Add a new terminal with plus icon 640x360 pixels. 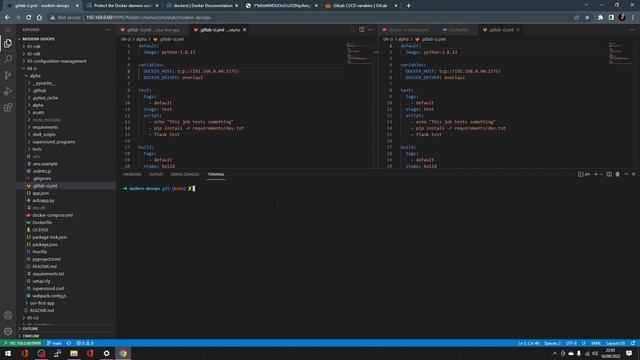click(x=596, y=174)
